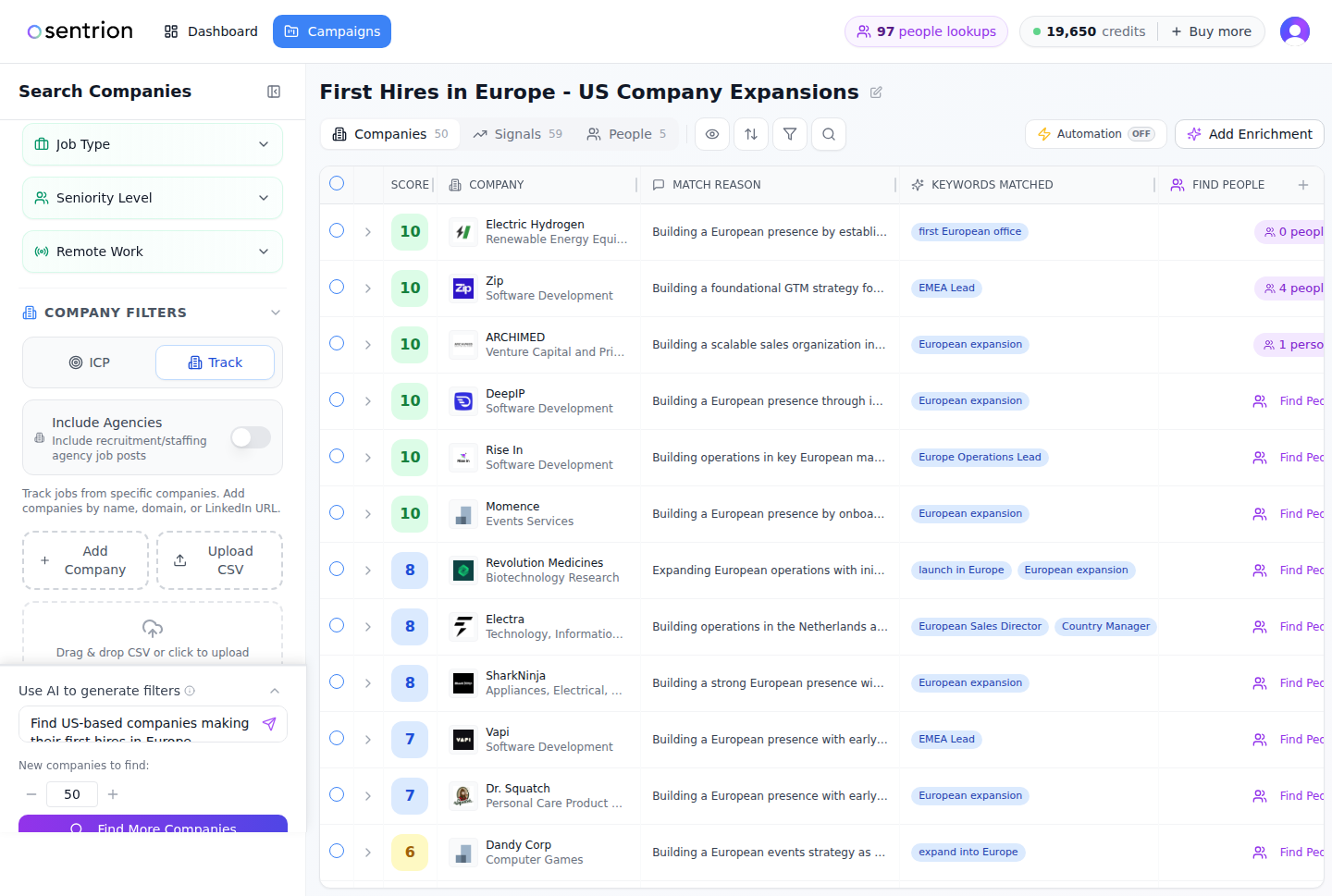Click 'first European office' keyword tag
This screenshot has height=896, width=1332.
point(970,232)
